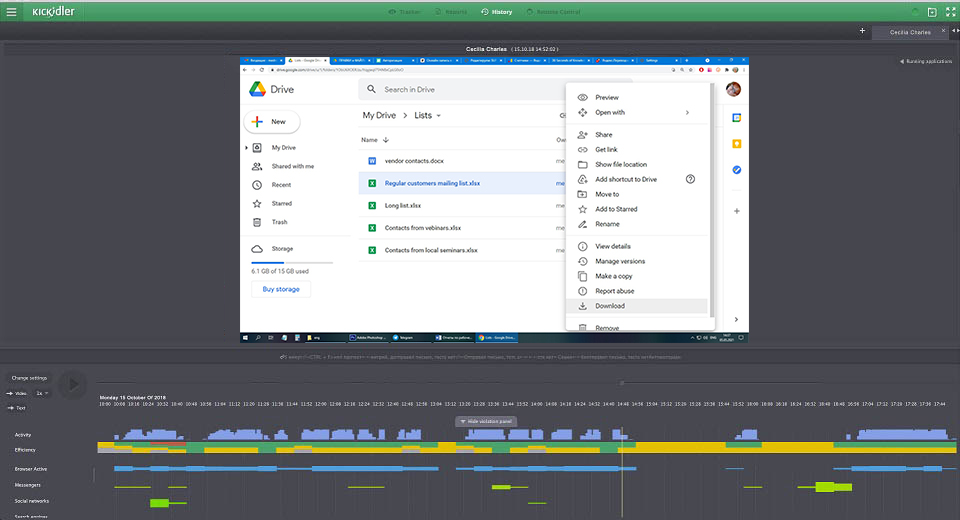Close the Cecilia Charles tab

[941, 32]
